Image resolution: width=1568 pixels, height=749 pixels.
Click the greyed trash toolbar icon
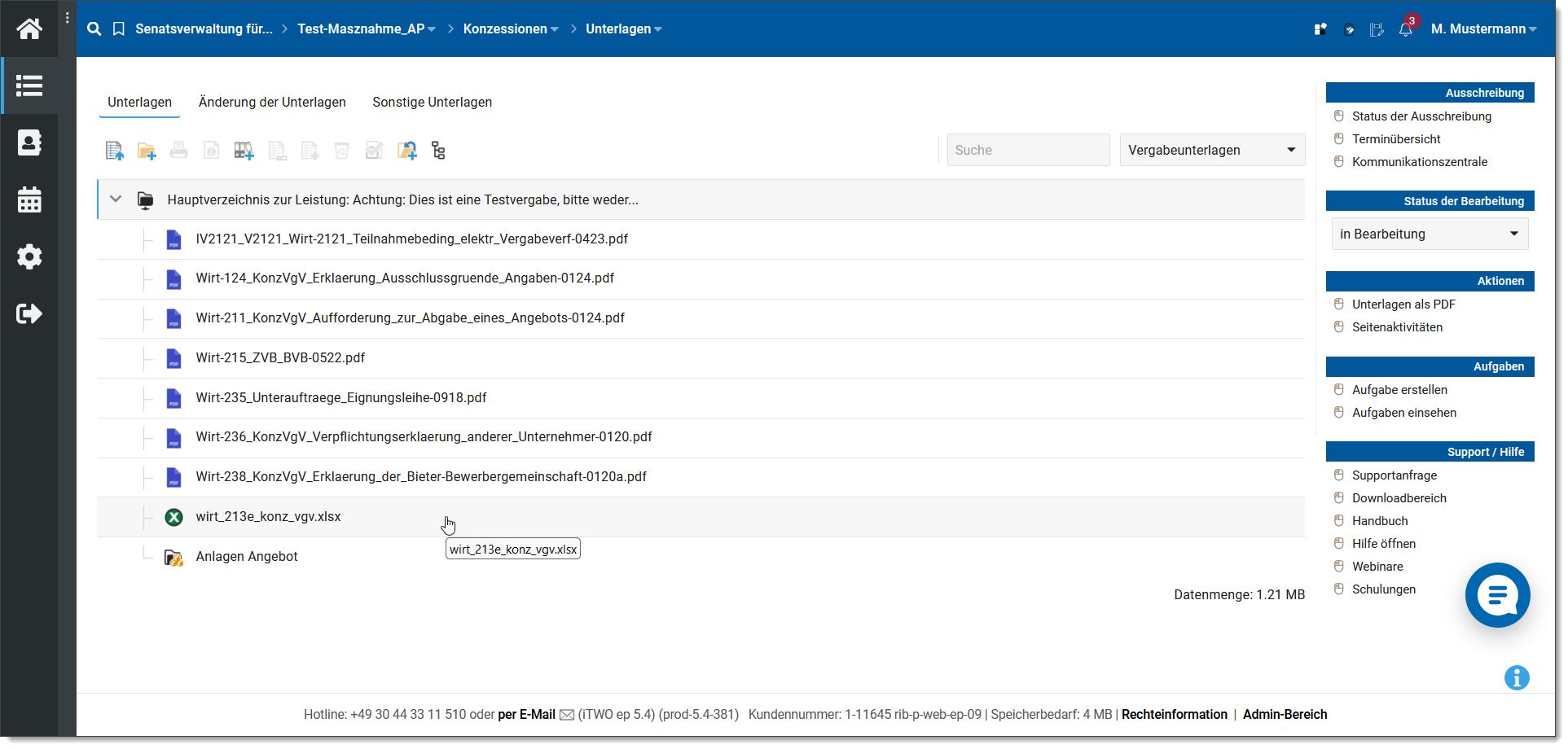coord(341,151)
